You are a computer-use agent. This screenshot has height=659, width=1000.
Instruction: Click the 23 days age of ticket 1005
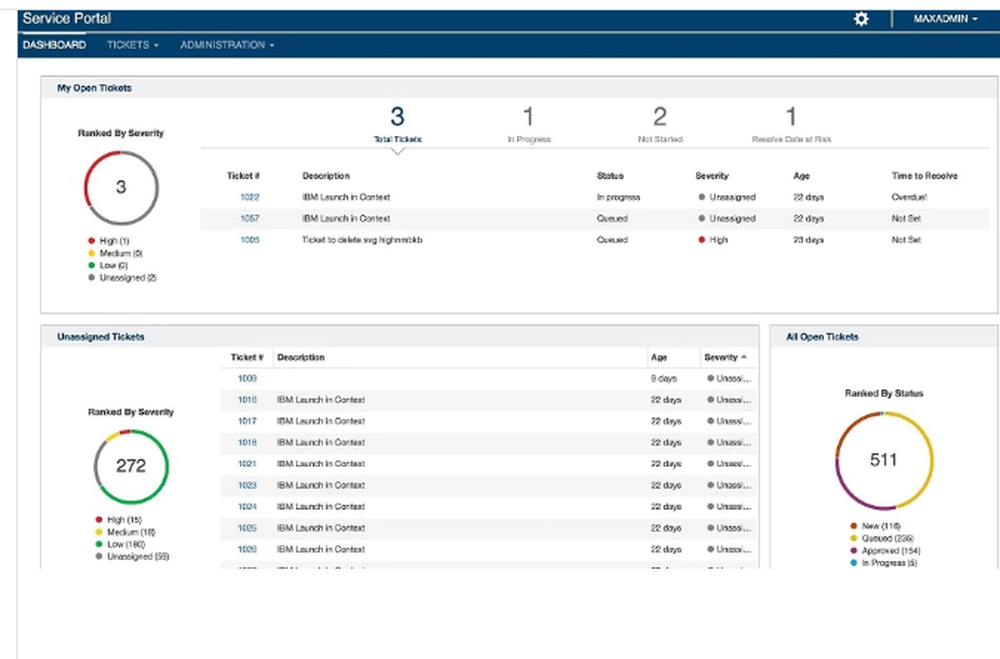pyautogui.click(x=808, y=240)
